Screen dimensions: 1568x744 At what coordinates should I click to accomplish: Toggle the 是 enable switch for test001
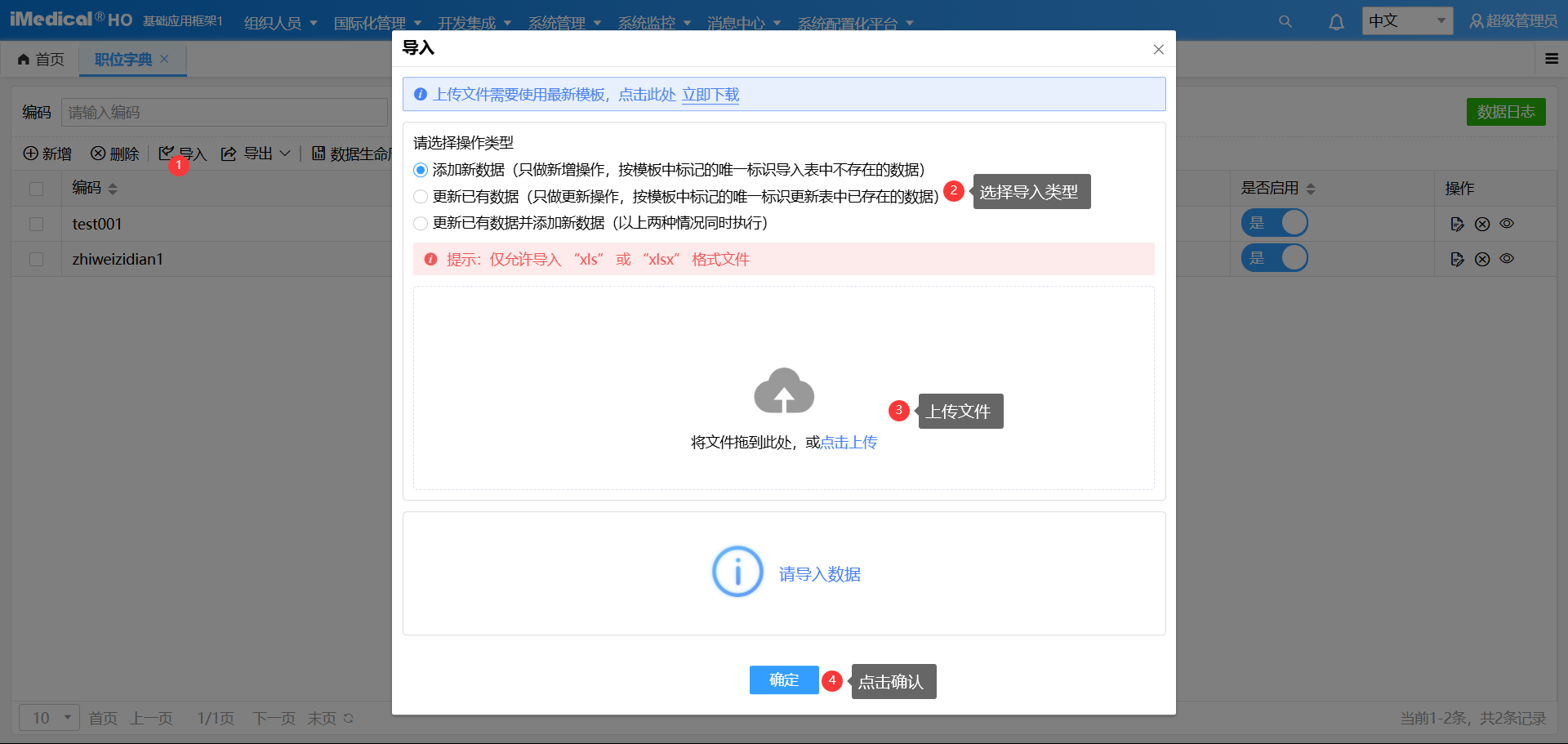point(1275,222)
